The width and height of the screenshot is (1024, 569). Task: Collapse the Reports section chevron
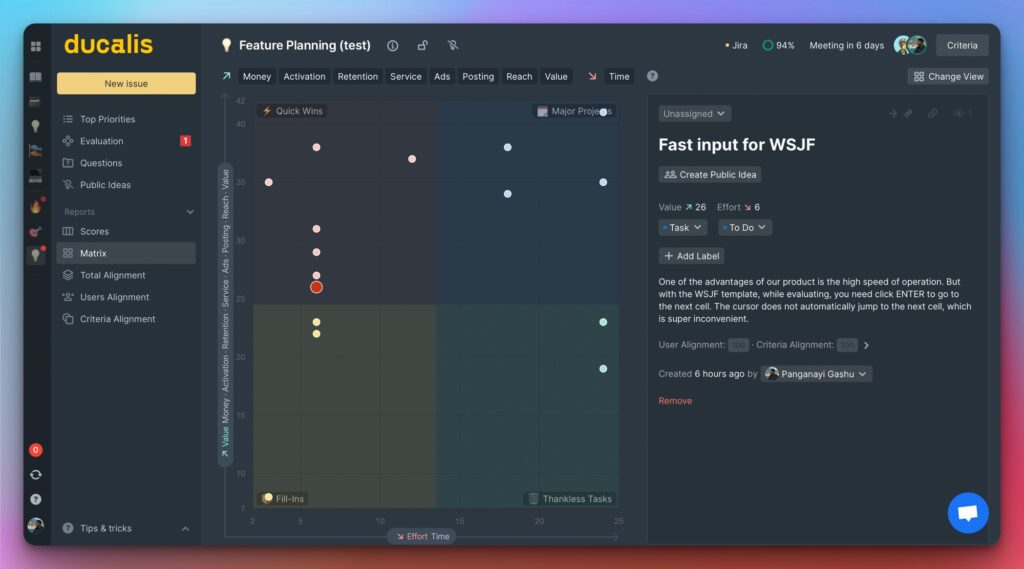[190, 212]
